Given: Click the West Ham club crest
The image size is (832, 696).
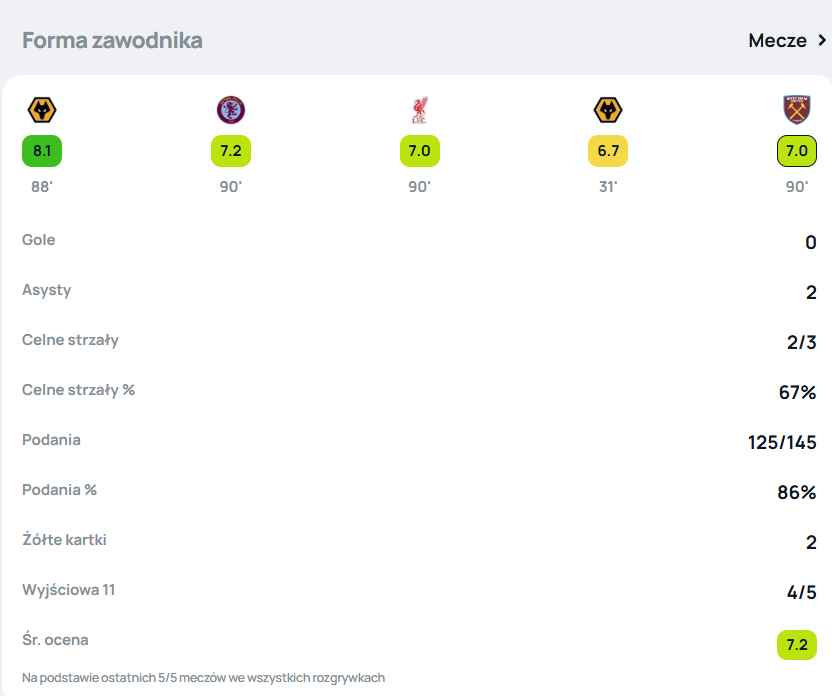Looking at the screenshot, I should coord(797,110).
